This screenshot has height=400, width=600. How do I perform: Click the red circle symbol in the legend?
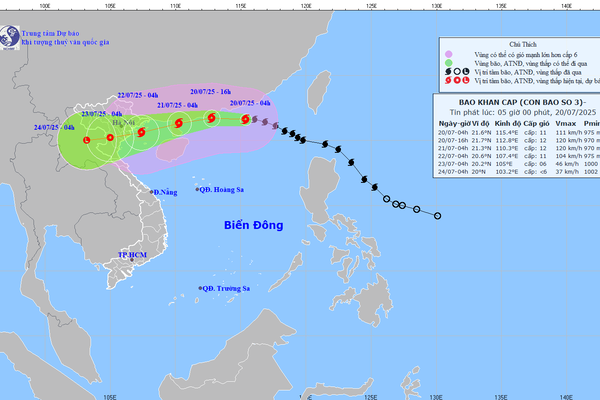457,80
